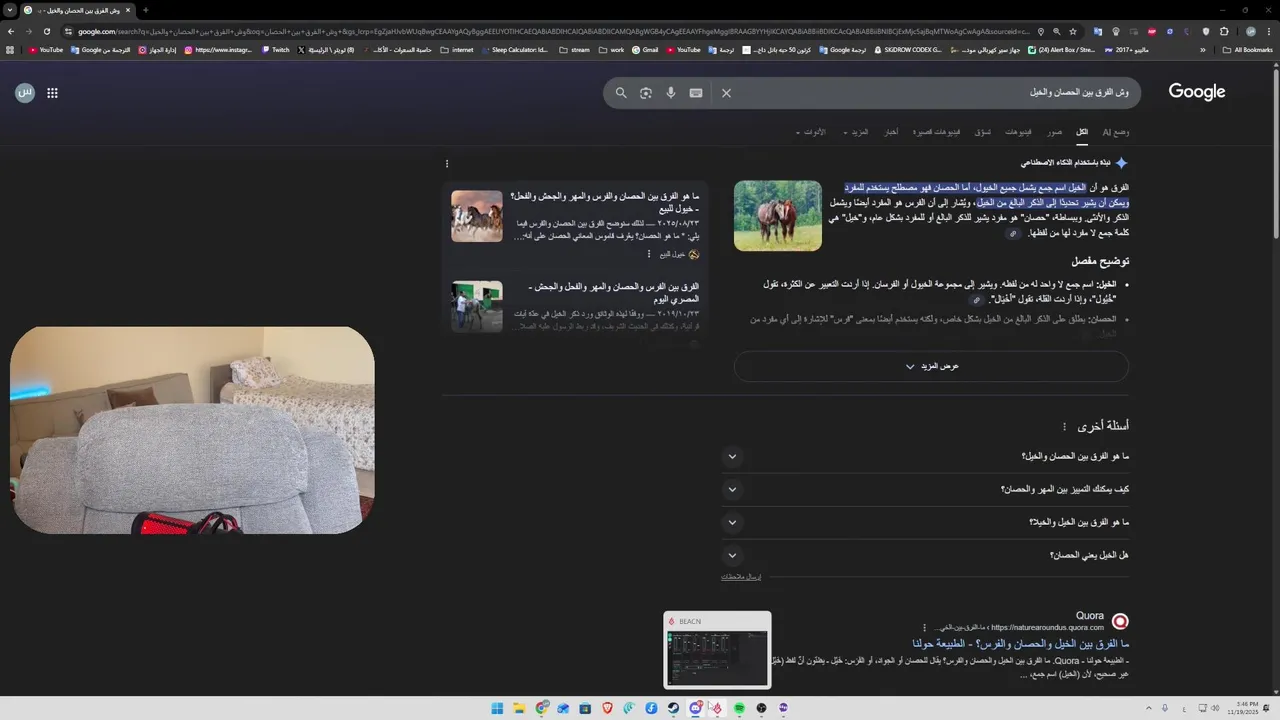1280x720 pixels.
Task: Switch to the فيديوهات videos tab
Action: [x=1018, y=132]
